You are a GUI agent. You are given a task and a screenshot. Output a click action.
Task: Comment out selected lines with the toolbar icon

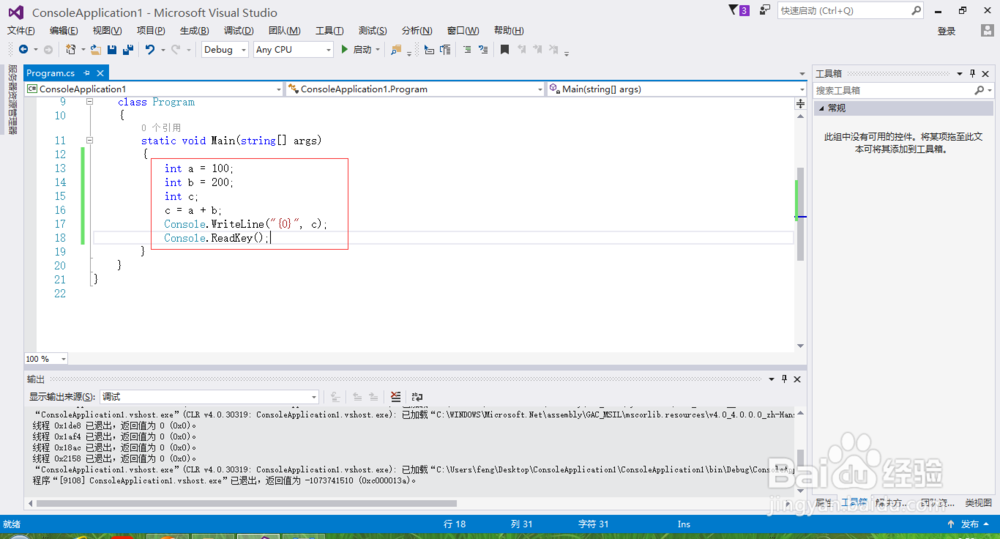pyautogui.click(x=467, y=49)
